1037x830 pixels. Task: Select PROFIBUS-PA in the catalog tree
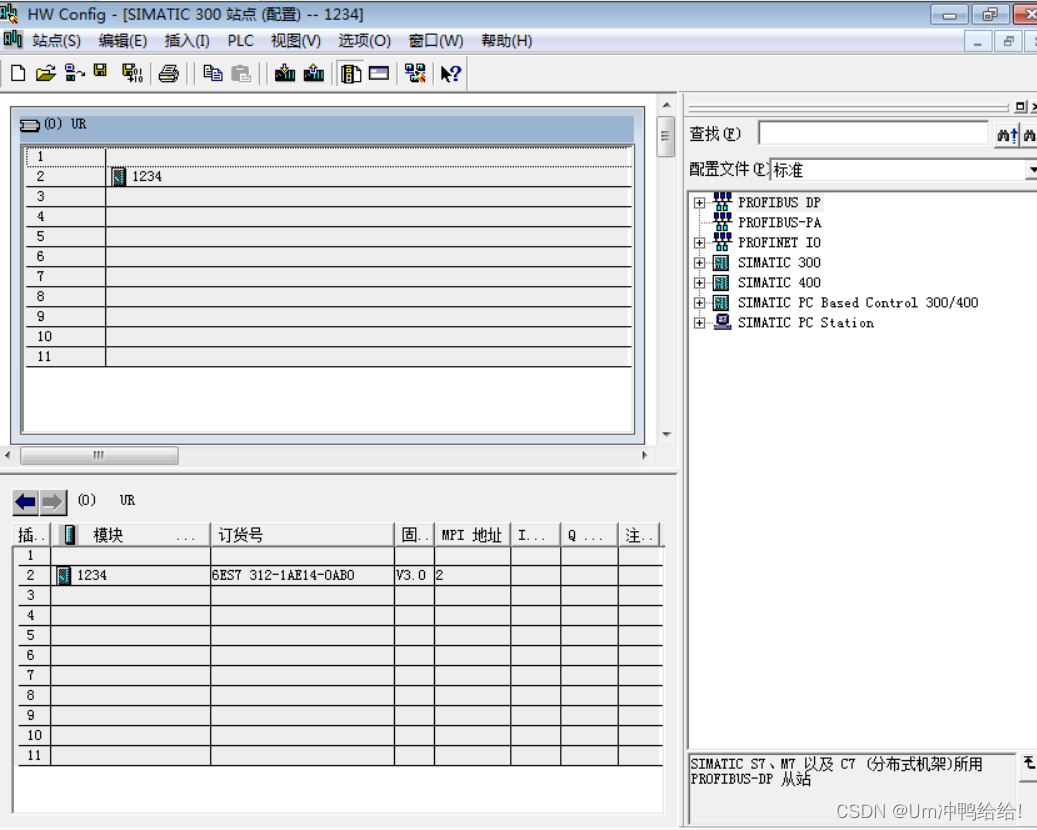[x=779, y=223]
